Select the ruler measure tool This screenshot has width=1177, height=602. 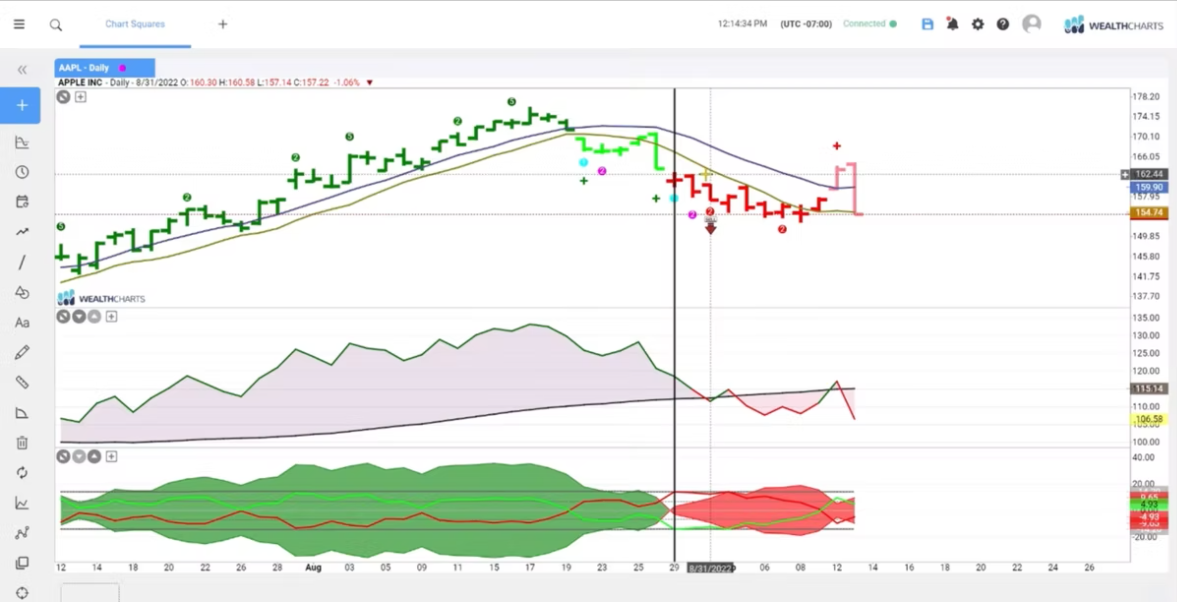coord(22,382)
